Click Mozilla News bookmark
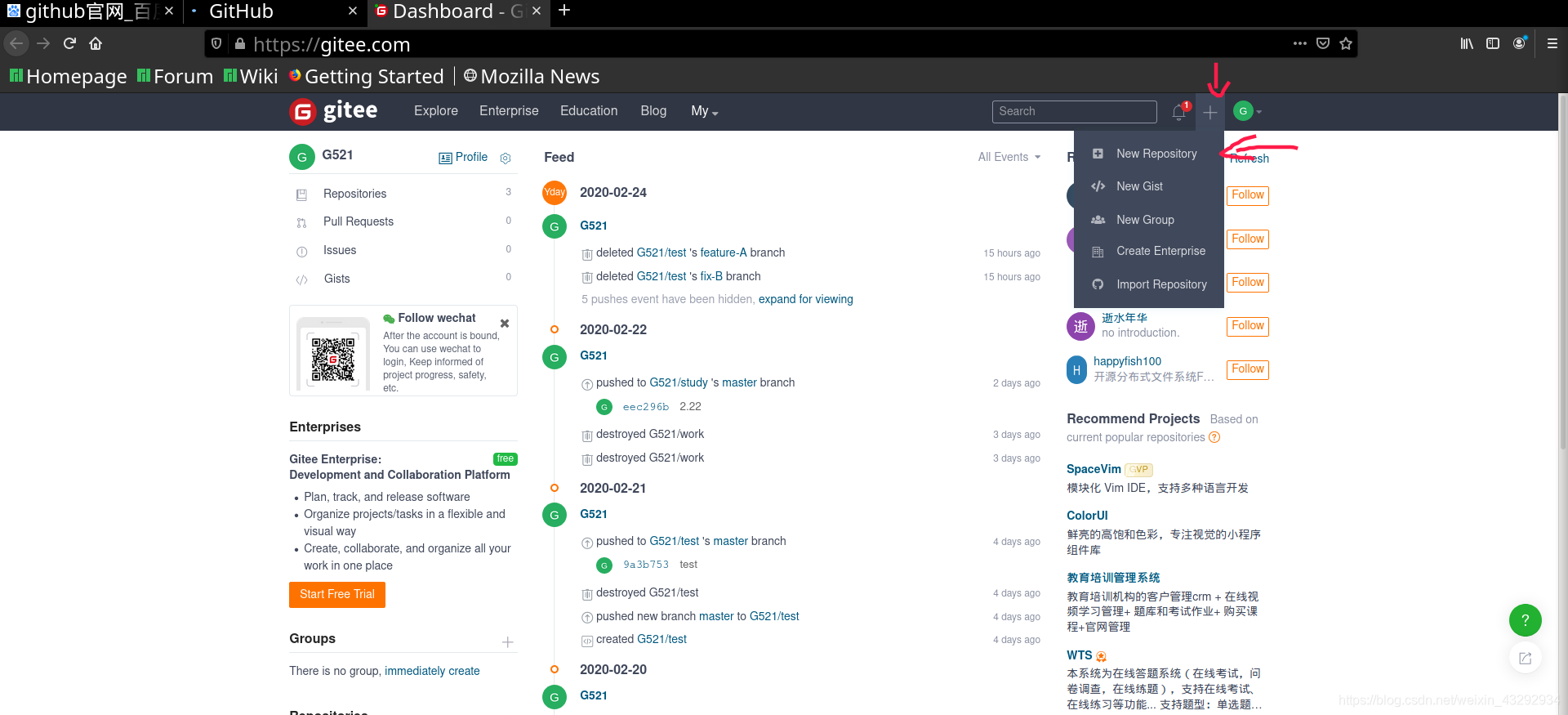1568x715 pixels. click(532, 77)
